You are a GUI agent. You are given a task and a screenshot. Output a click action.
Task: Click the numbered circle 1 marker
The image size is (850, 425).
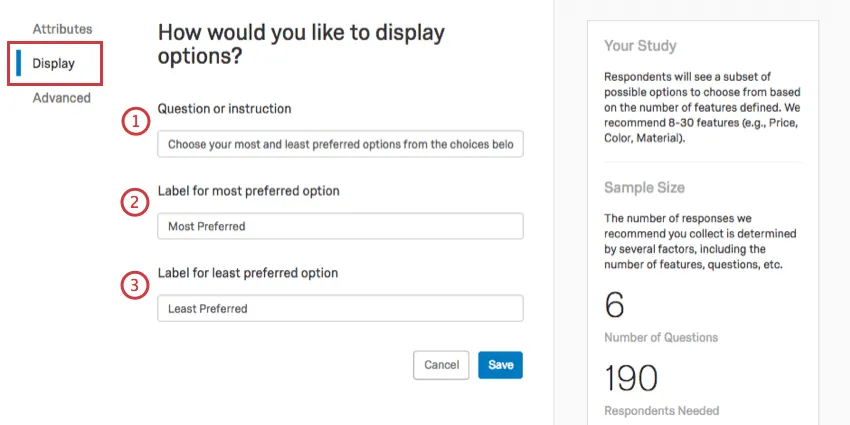point(135,122)
